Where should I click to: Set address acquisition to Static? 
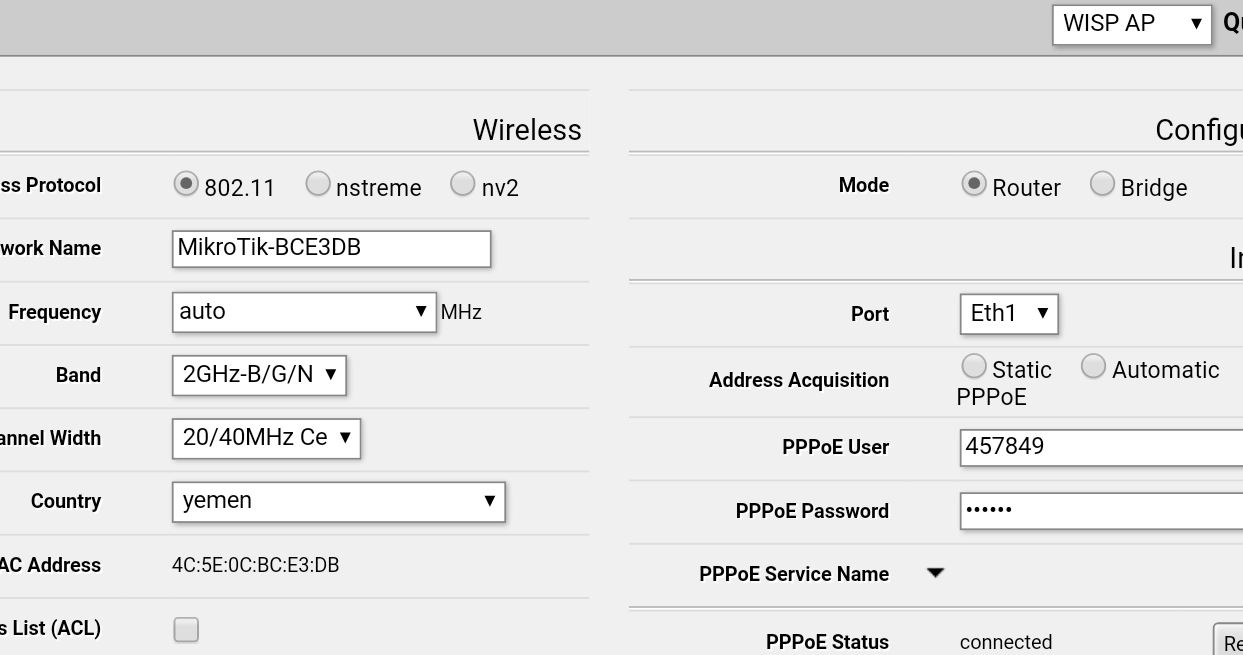[x=973, y=366]
